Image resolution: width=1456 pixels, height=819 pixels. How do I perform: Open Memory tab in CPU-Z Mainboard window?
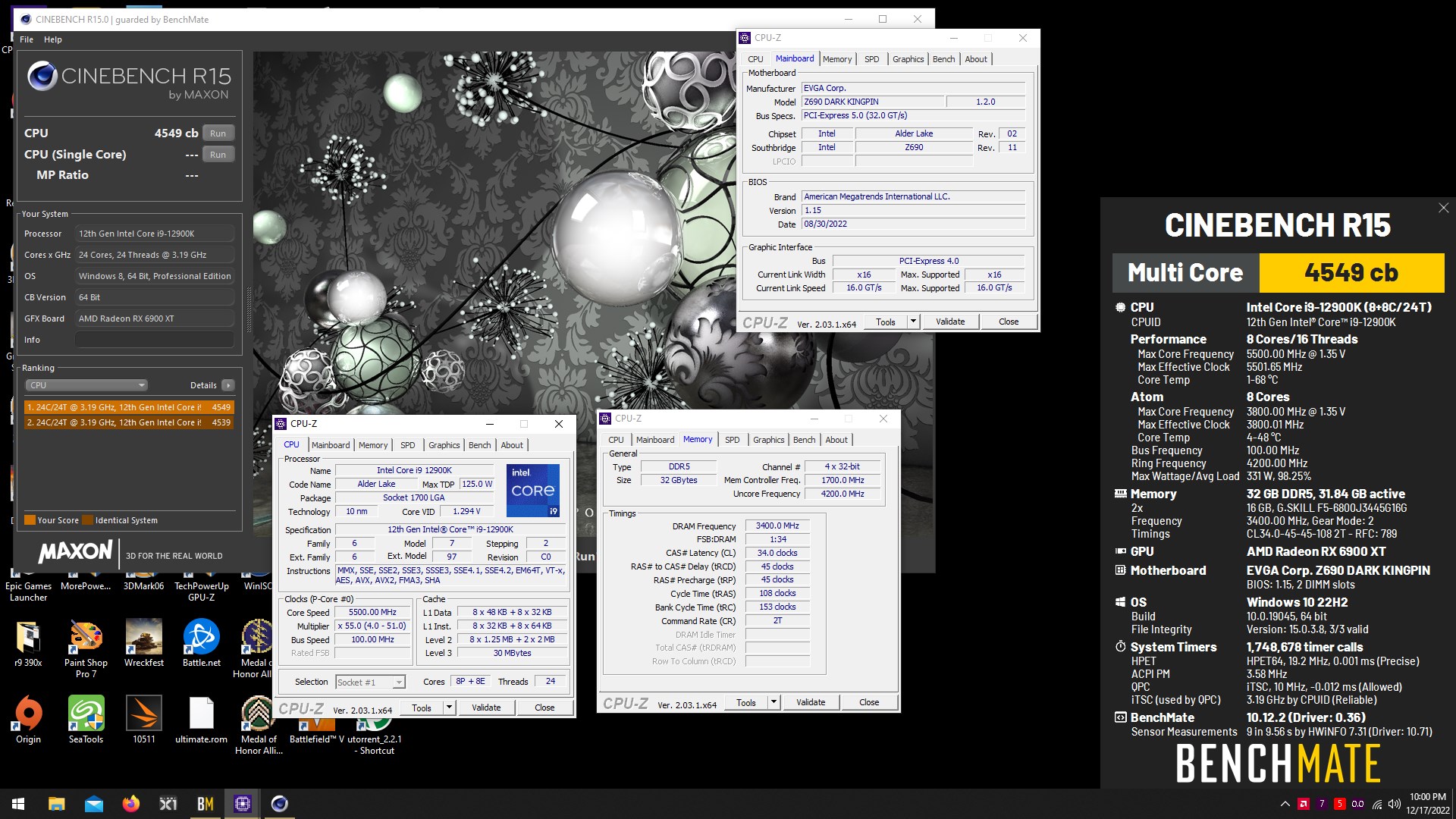click(x=837, y=59)
